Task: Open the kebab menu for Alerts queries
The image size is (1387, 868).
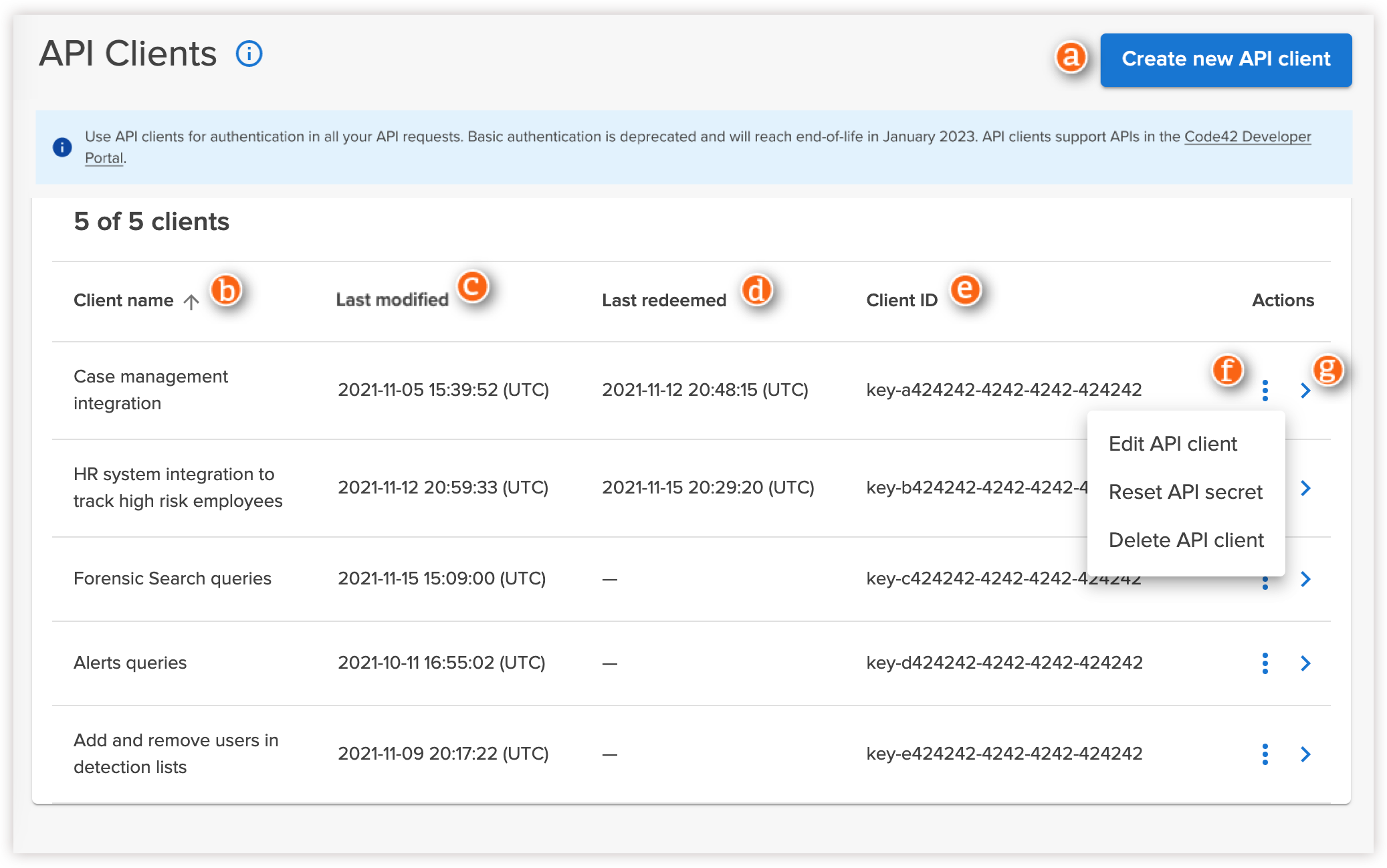Action: click(1265, 663)
